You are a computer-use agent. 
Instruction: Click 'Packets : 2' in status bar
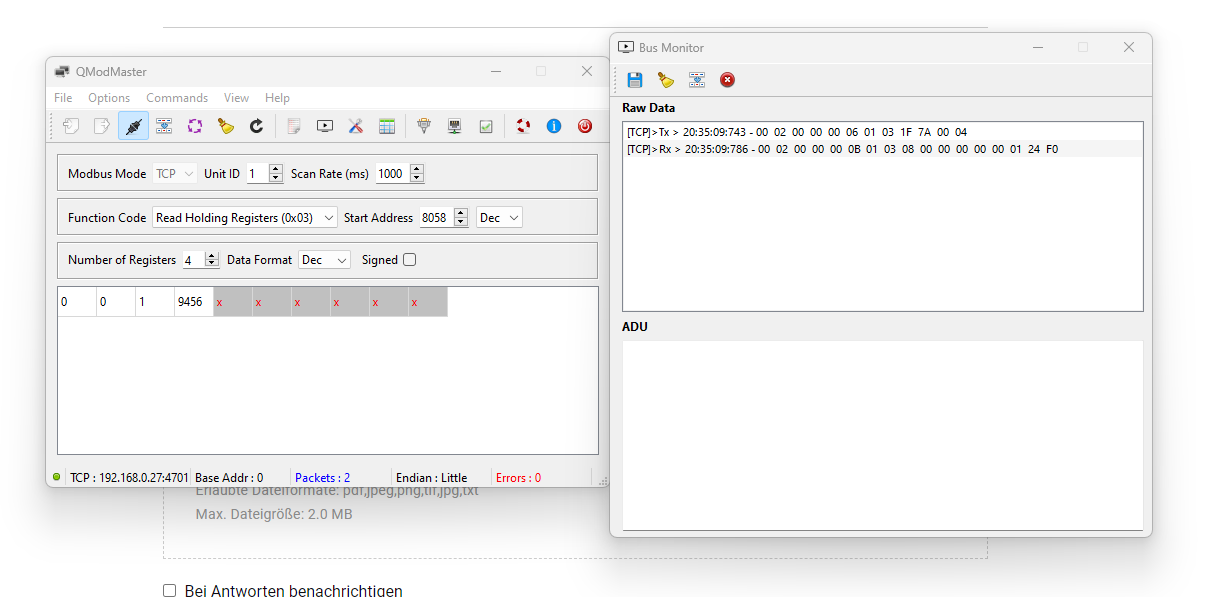322,478
